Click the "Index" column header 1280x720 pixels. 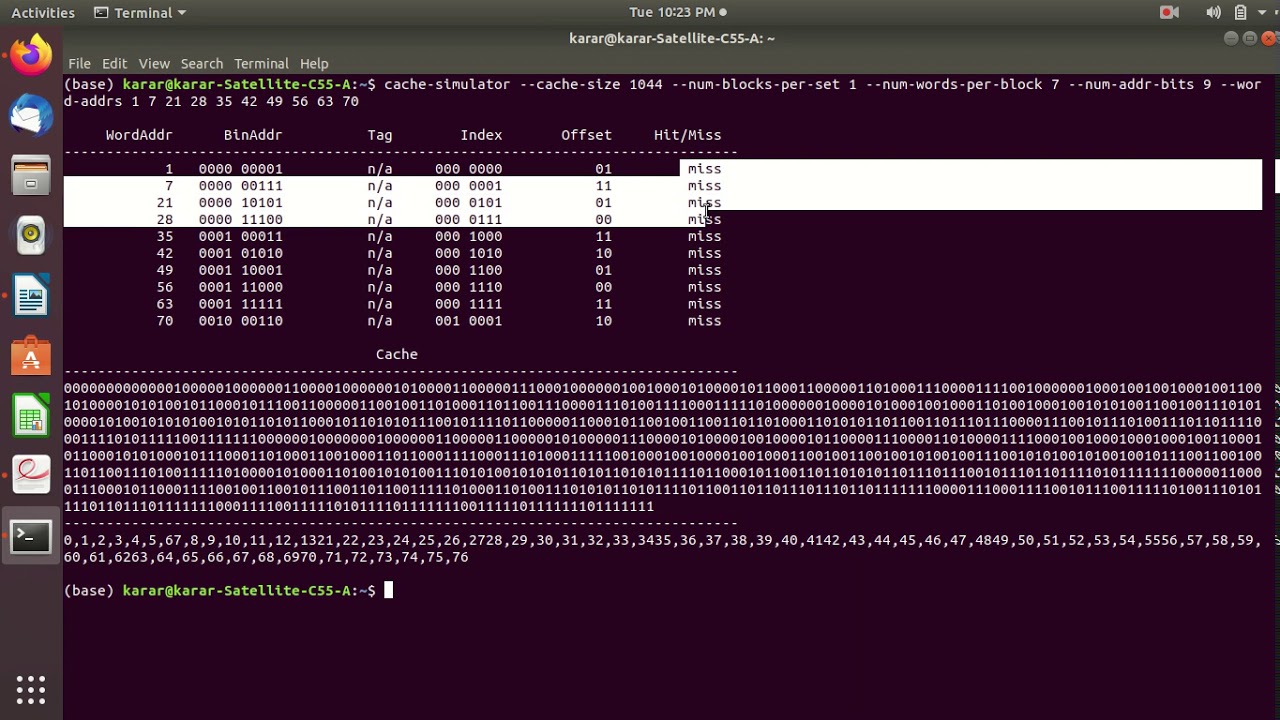(481, 135)
